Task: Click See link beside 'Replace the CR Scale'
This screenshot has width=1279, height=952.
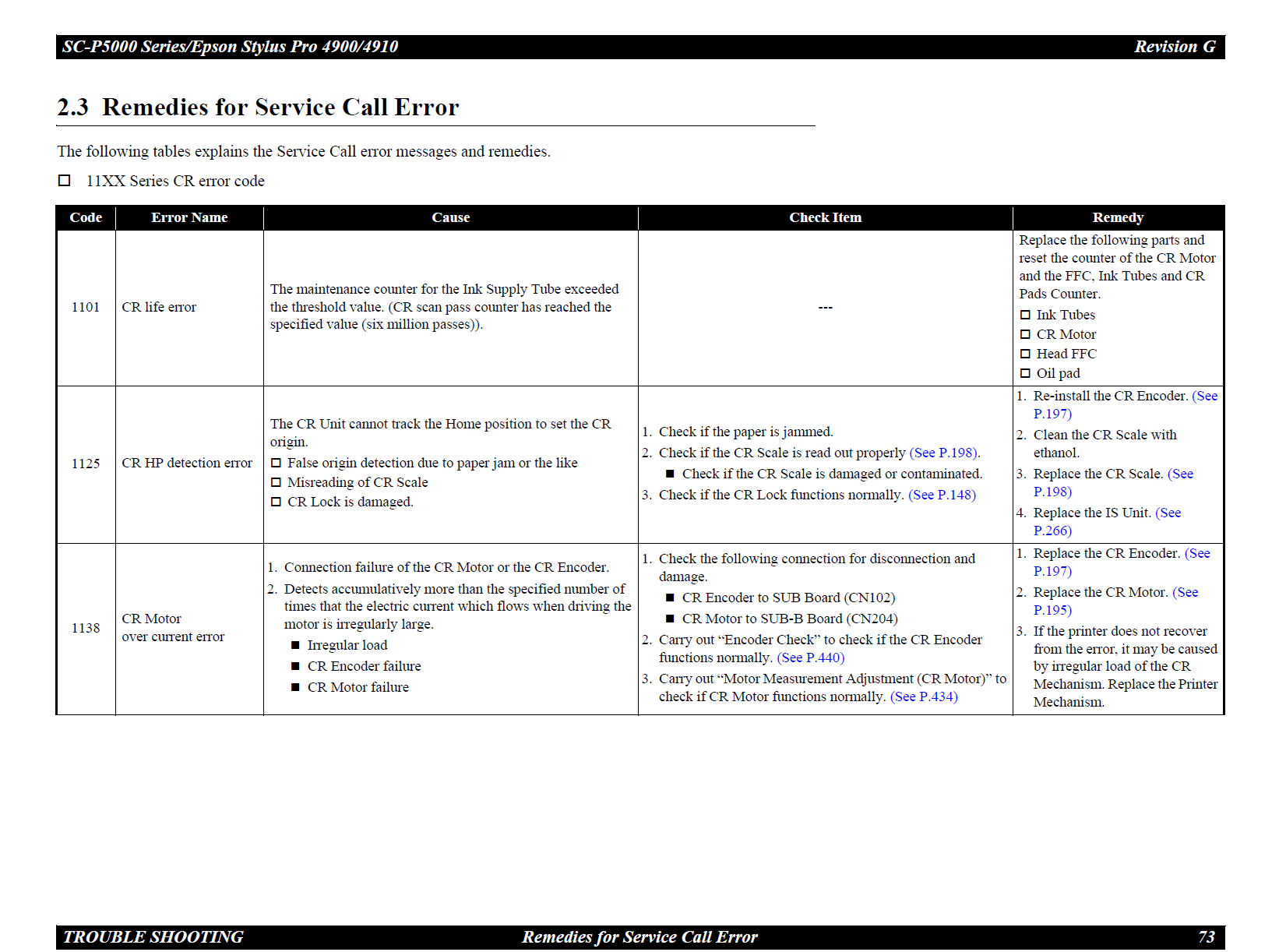Action: [1180, 474]
